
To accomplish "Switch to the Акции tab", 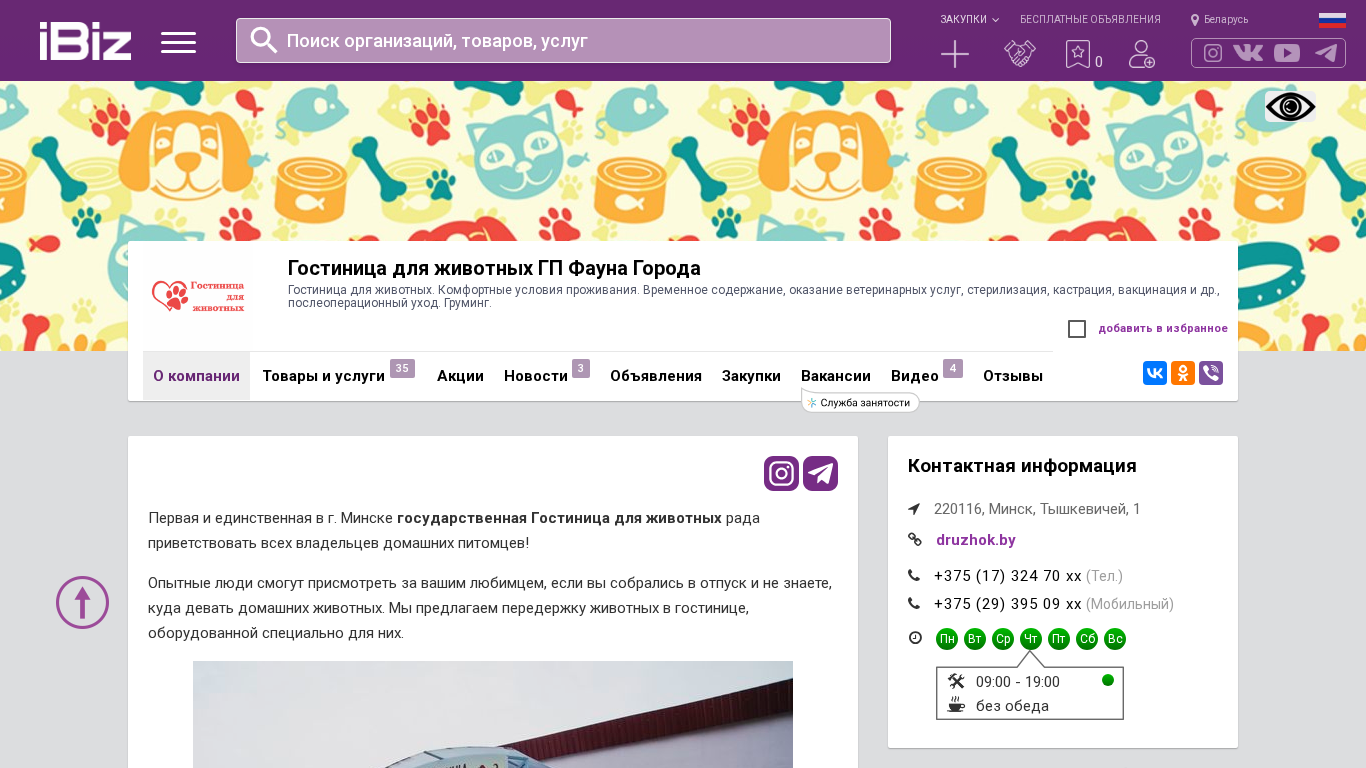I will [460, 376].
